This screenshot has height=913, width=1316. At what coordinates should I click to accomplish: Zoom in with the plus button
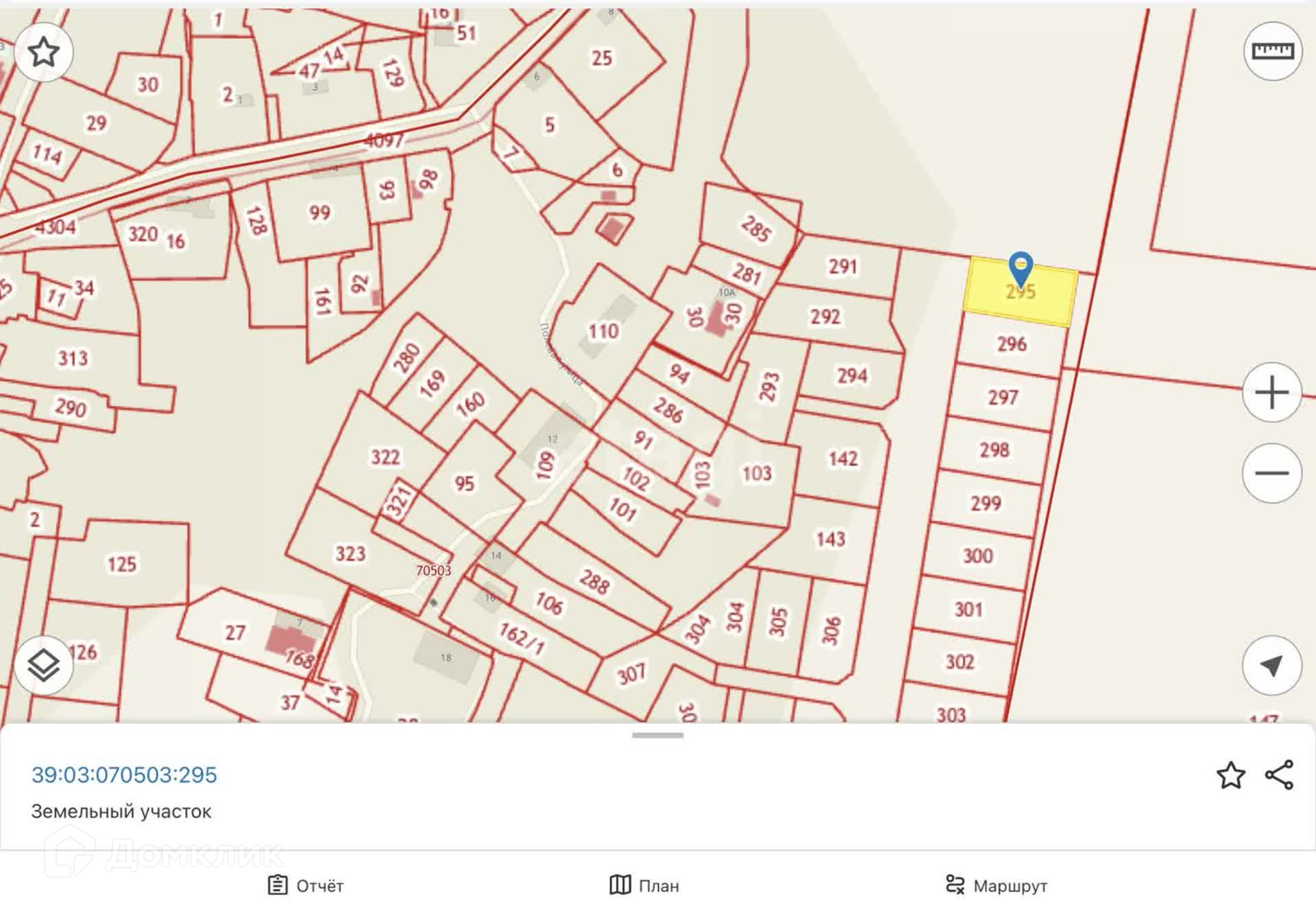coord(1271,393)
